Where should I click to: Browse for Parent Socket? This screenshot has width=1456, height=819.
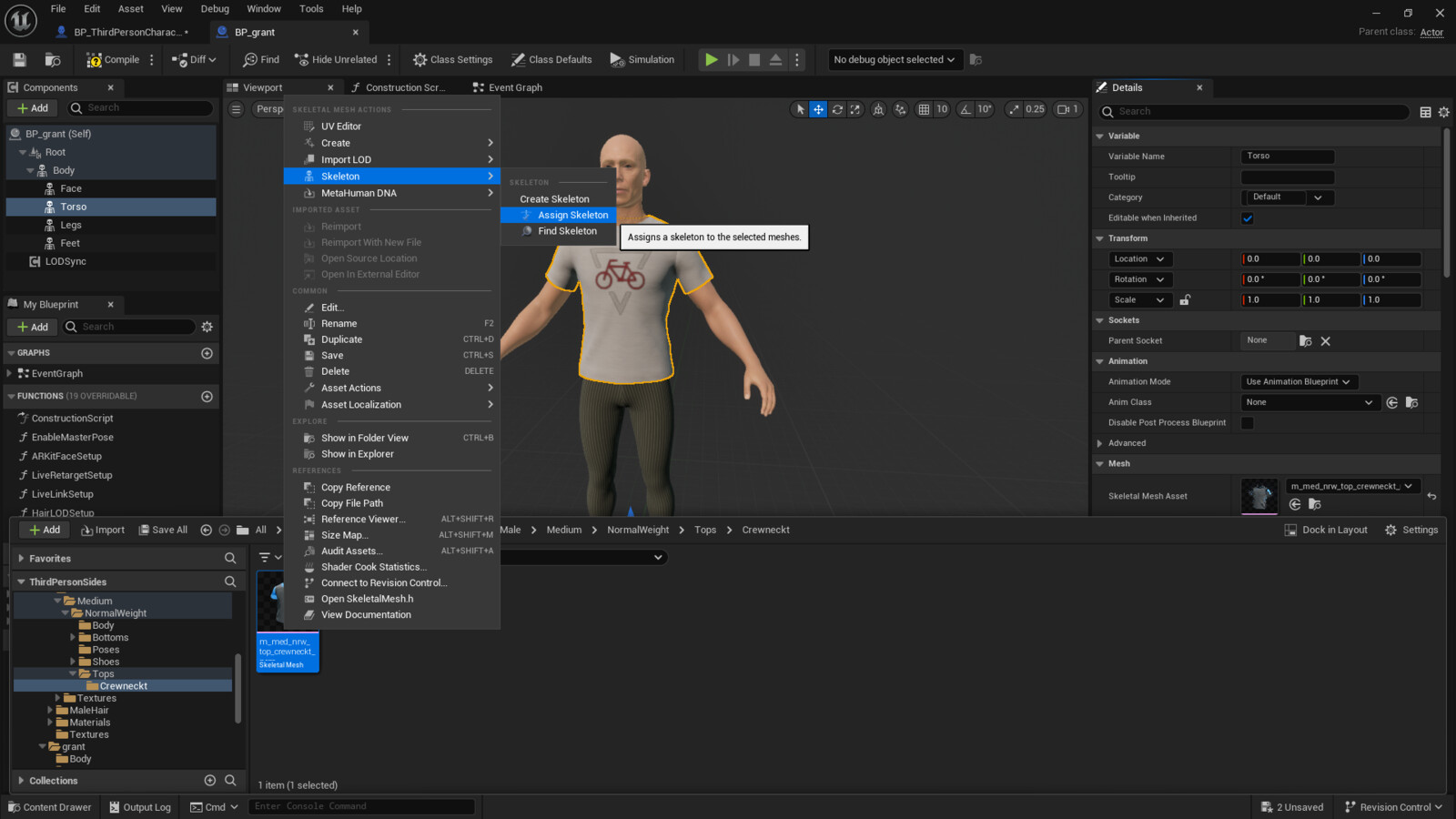click(x=1306, y=341)
